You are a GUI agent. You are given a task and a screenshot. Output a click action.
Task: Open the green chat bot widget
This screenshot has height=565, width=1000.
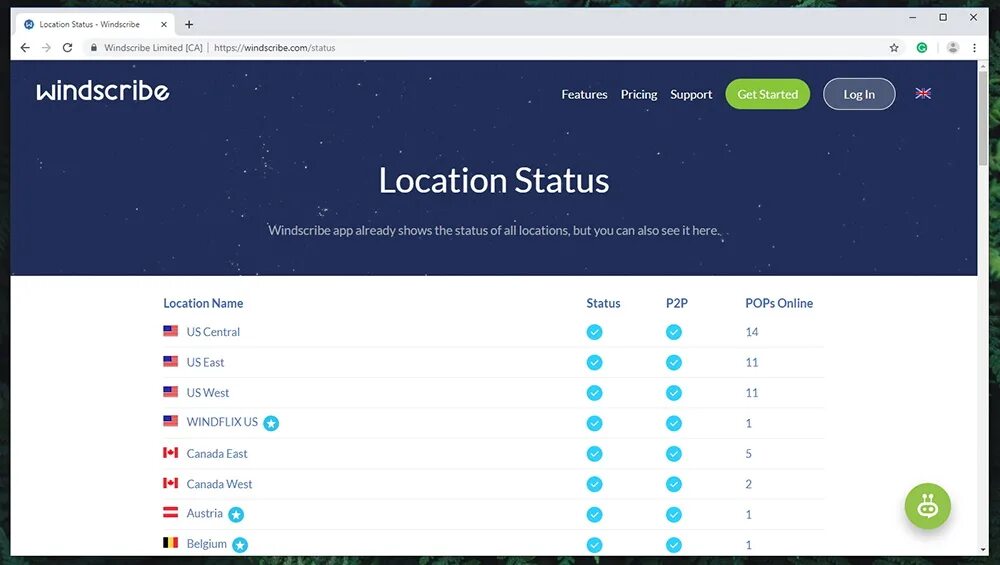927,506
